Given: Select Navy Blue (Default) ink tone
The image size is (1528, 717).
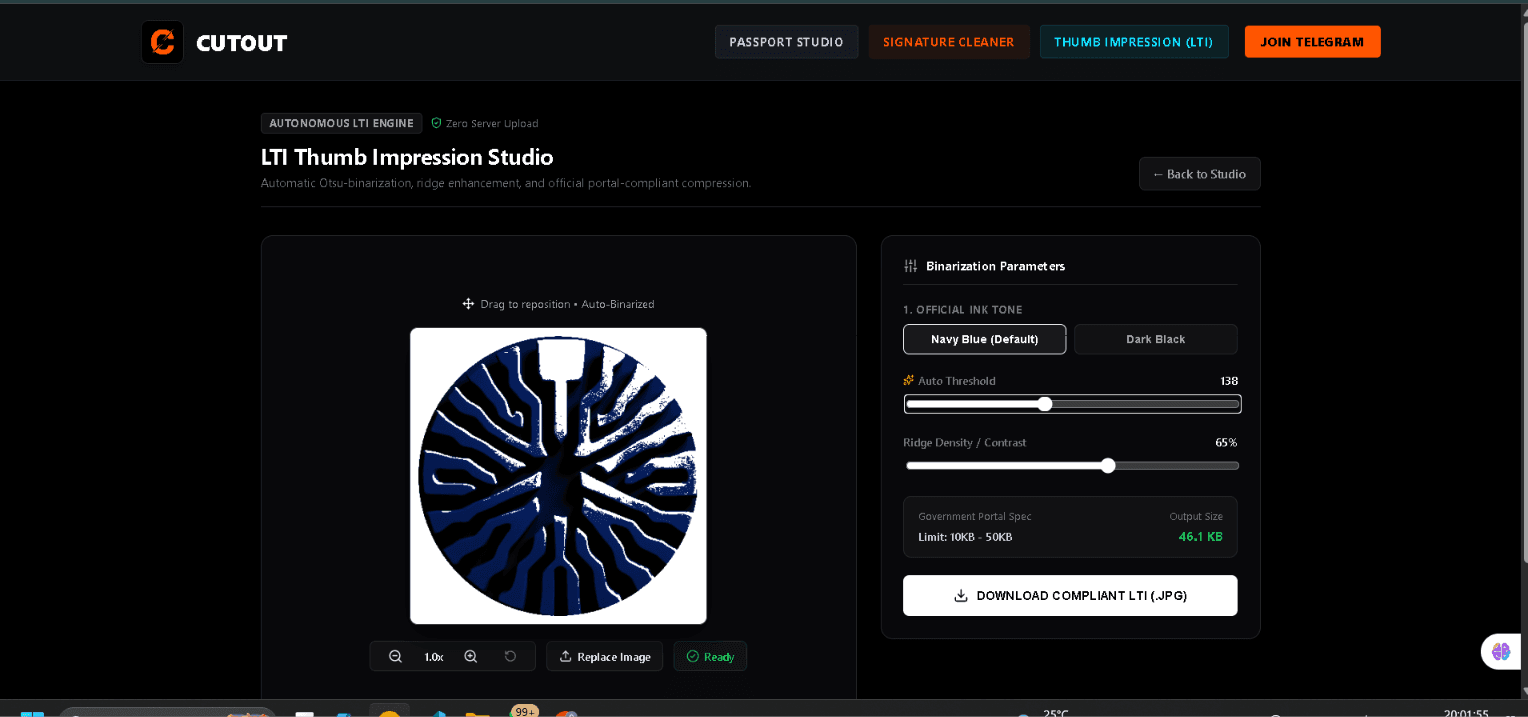Looking at the screenshot, I should coord(985,339).
